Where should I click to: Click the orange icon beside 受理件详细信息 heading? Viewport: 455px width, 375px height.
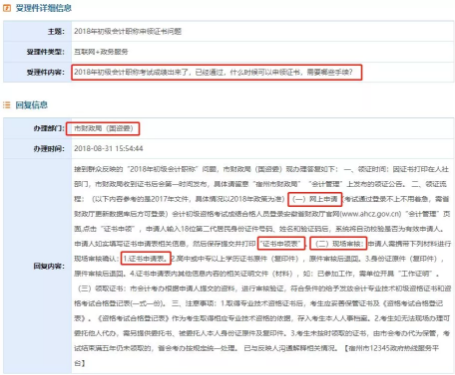coord(7,8)
